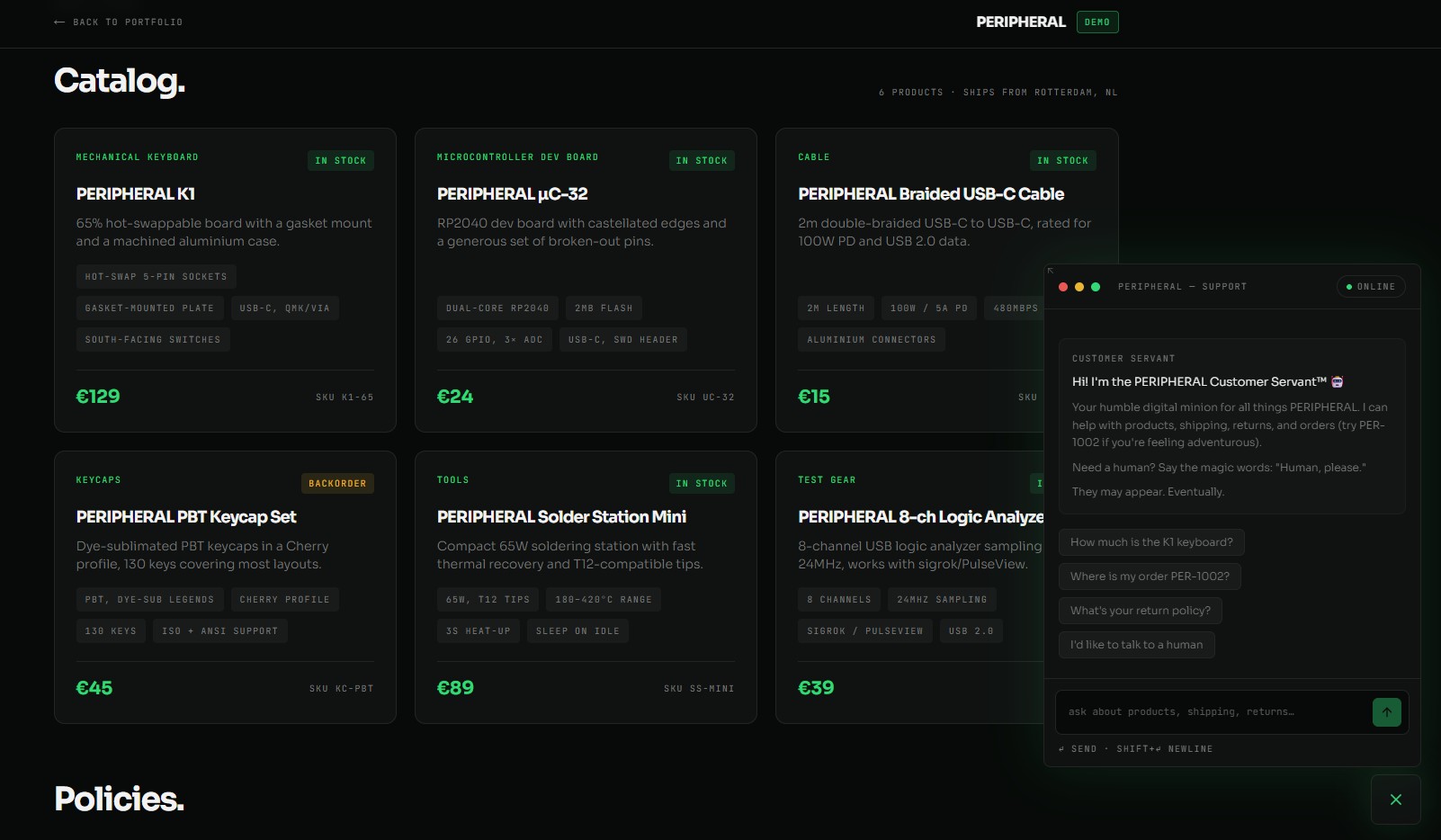The image size is (1441, 840).
Task: Click the DEMO badge
Action: [1097, 22]
